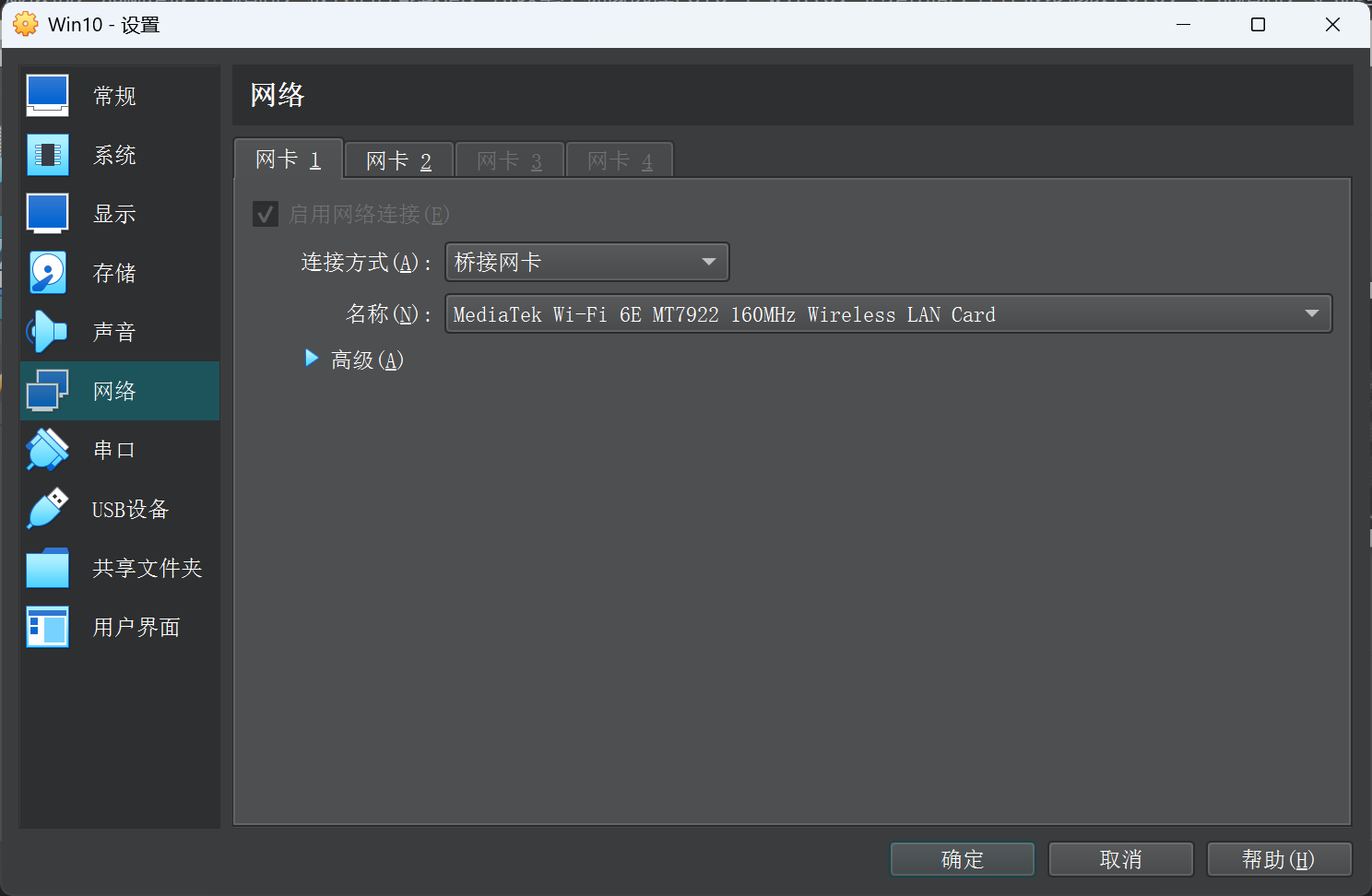The image size is (1372, 896).
Task: Select the 用户界面 layout icon
Action: pos(47,627)
